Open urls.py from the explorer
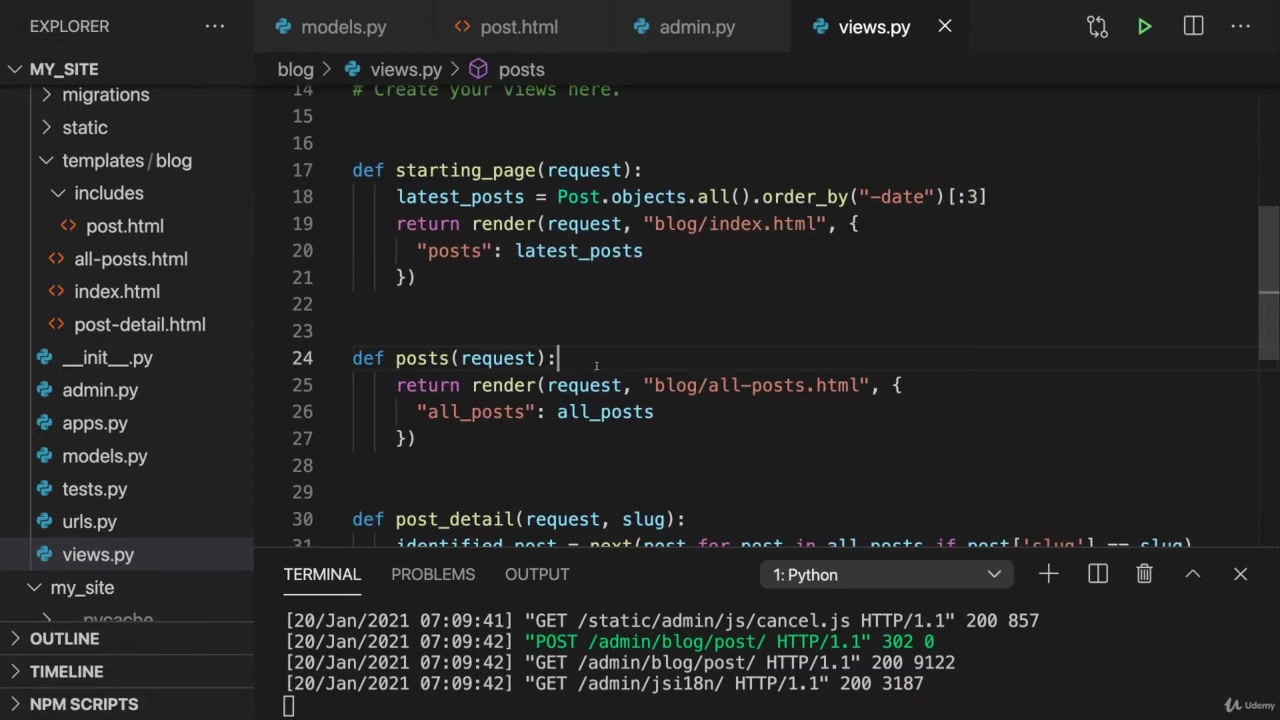Screen dimensions: 1280x720 89,522
